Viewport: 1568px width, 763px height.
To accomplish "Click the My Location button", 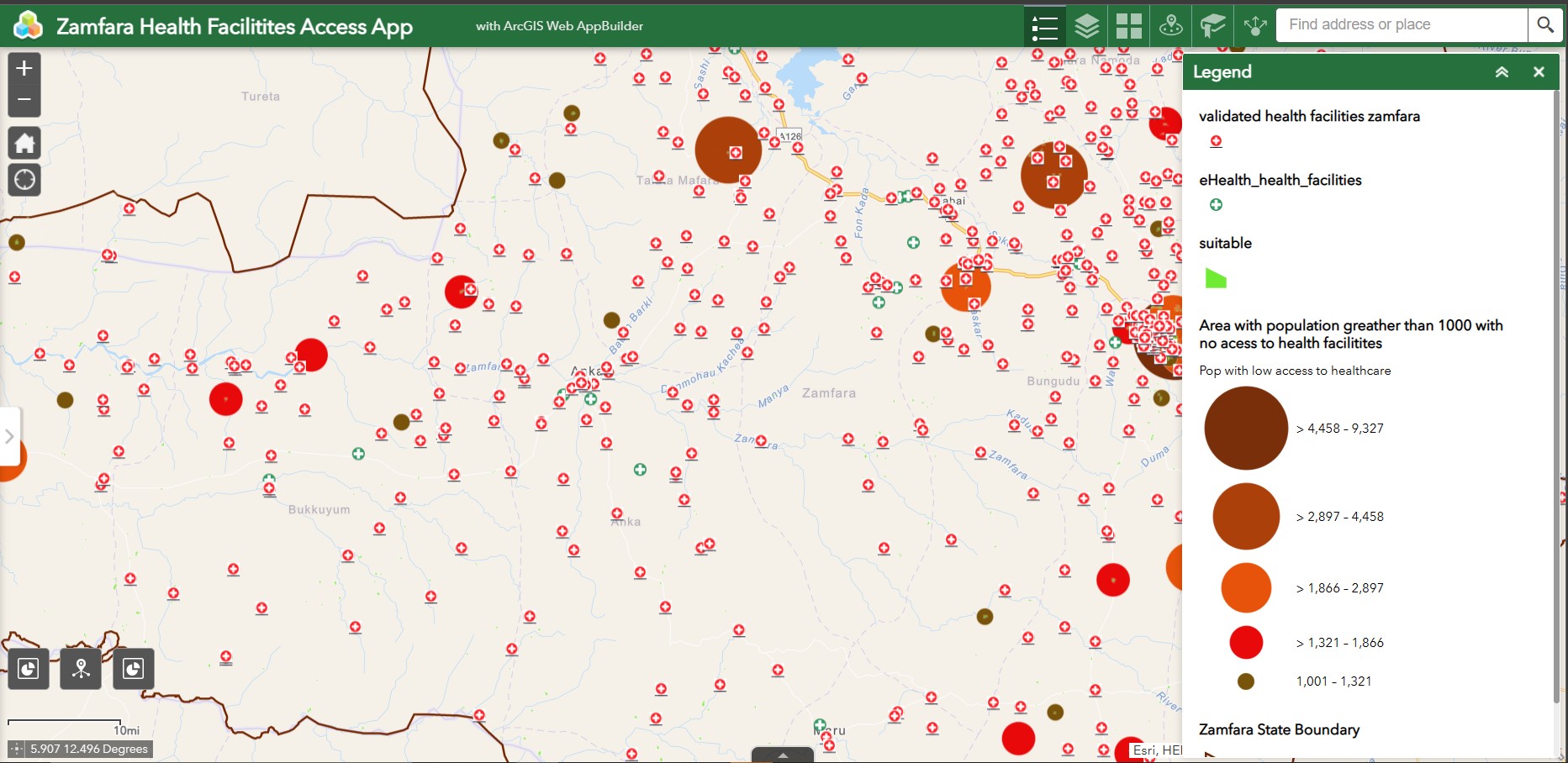I will pos(24,179).
